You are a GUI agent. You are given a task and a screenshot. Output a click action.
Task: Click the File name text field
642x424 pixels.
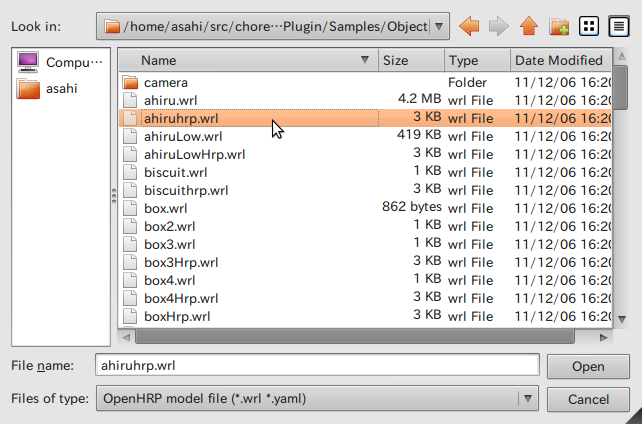click(x=317, y=366)
